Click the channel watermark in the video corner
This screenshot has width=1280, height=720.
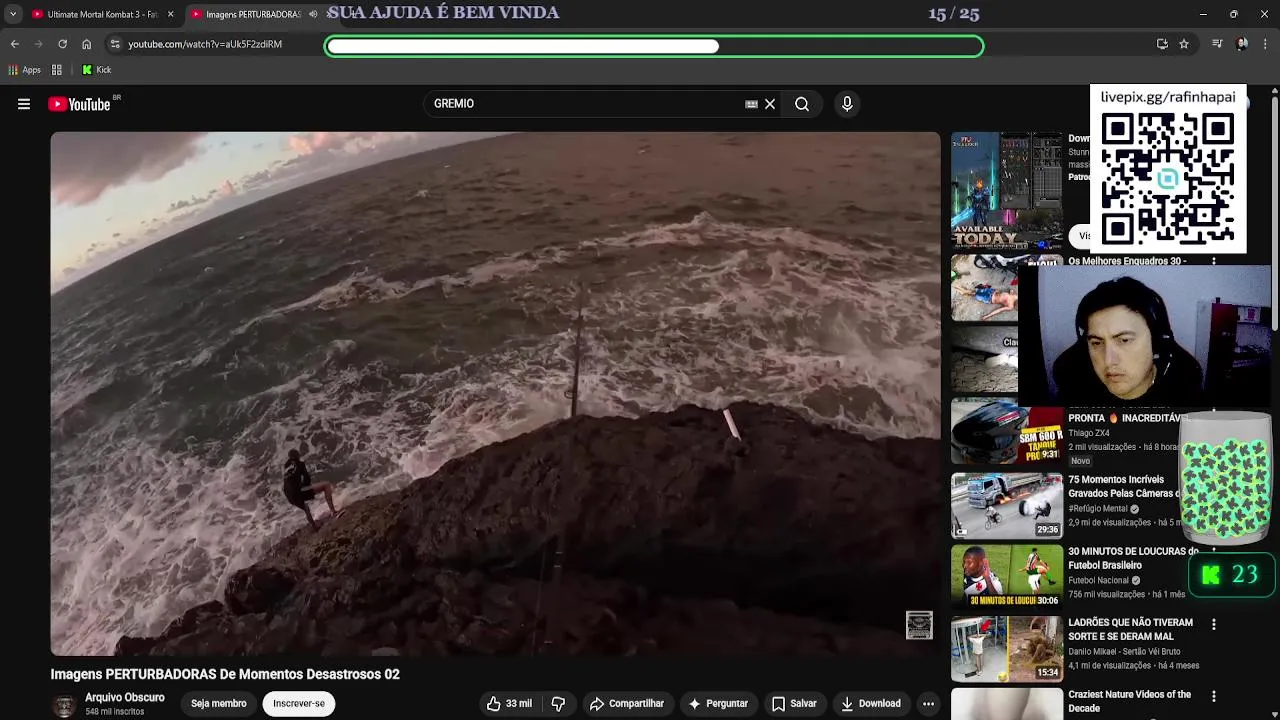(x=919, y=625)
